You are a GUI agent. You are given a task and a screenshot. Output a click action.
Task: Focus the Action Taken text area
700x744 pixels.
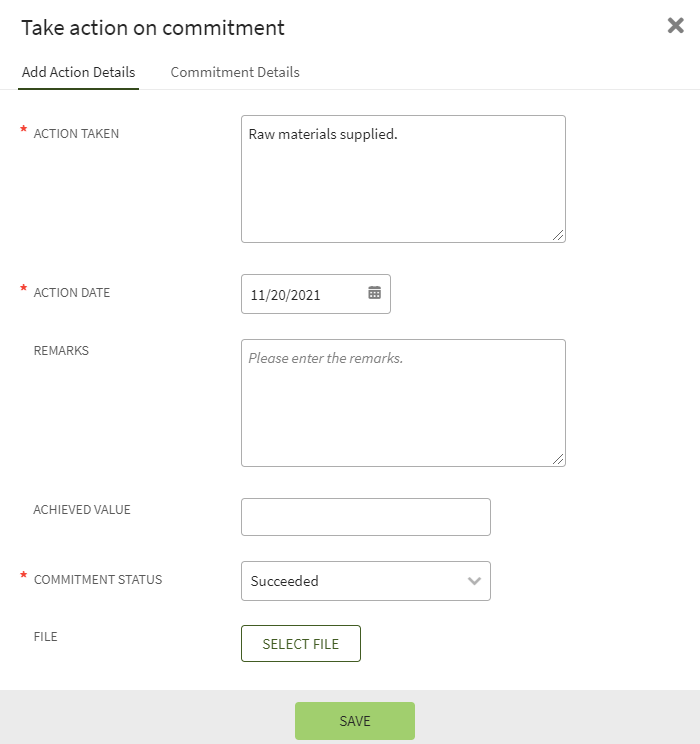point(403,178)
